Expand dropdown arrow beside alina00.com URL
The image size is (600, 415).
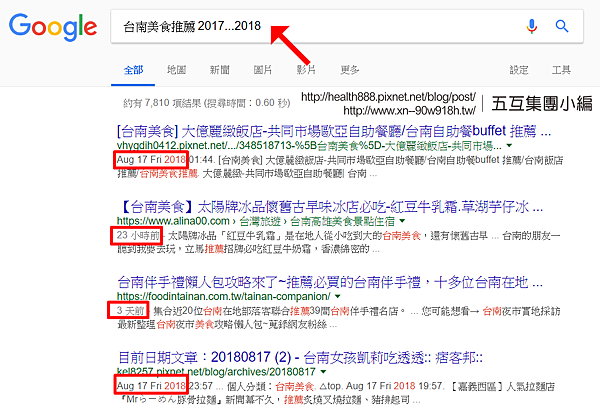click(402, 221)
